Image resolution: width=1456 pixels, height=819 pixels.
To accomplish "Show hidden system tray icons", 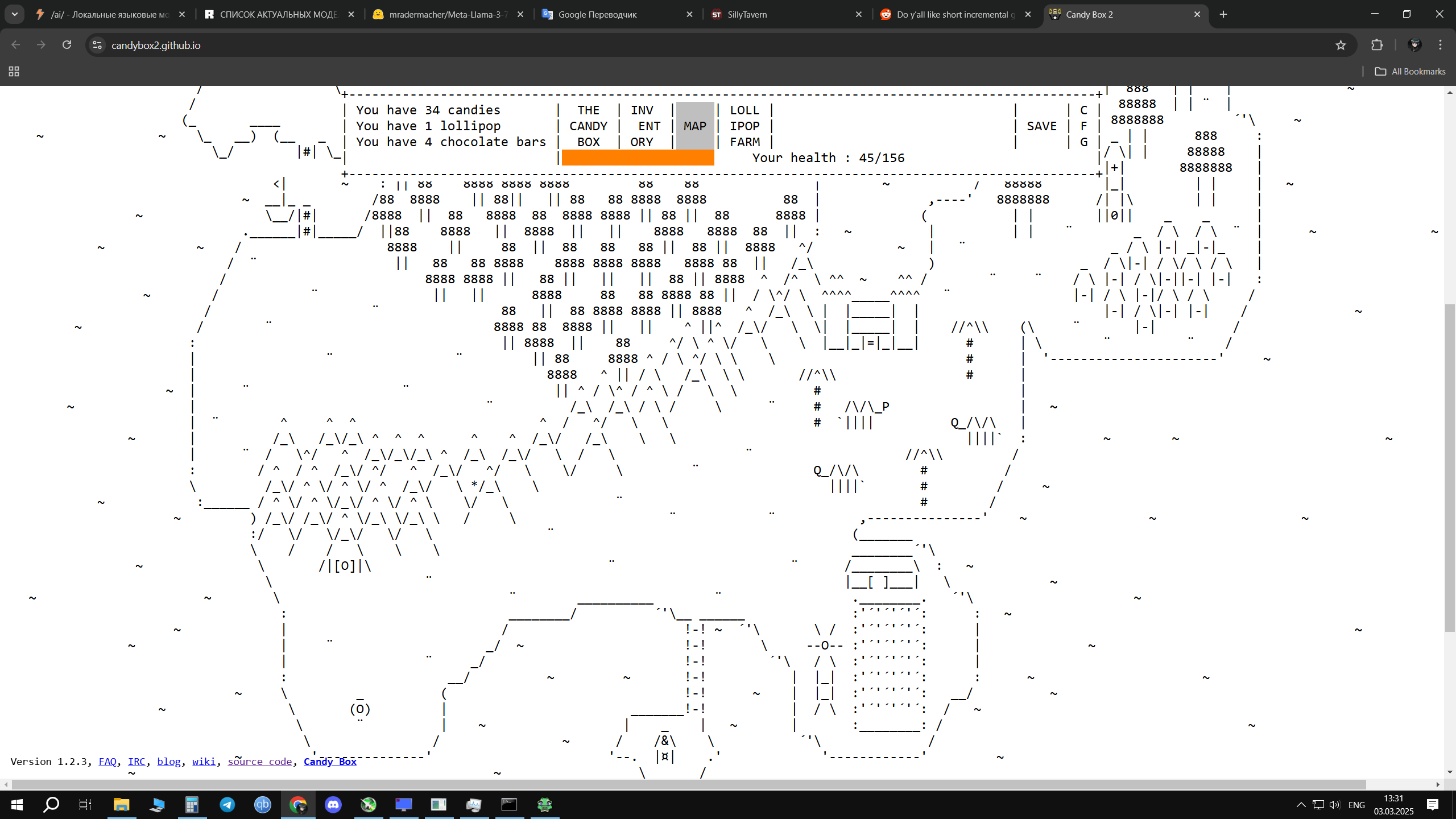I will click(1301, 805).
